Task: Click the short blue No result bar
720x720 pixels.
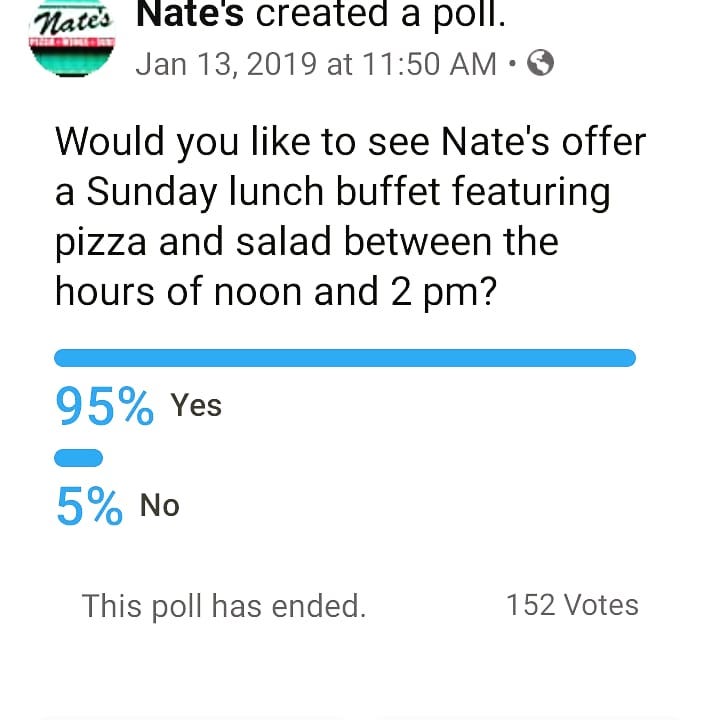Action: [x=79, y=458]
